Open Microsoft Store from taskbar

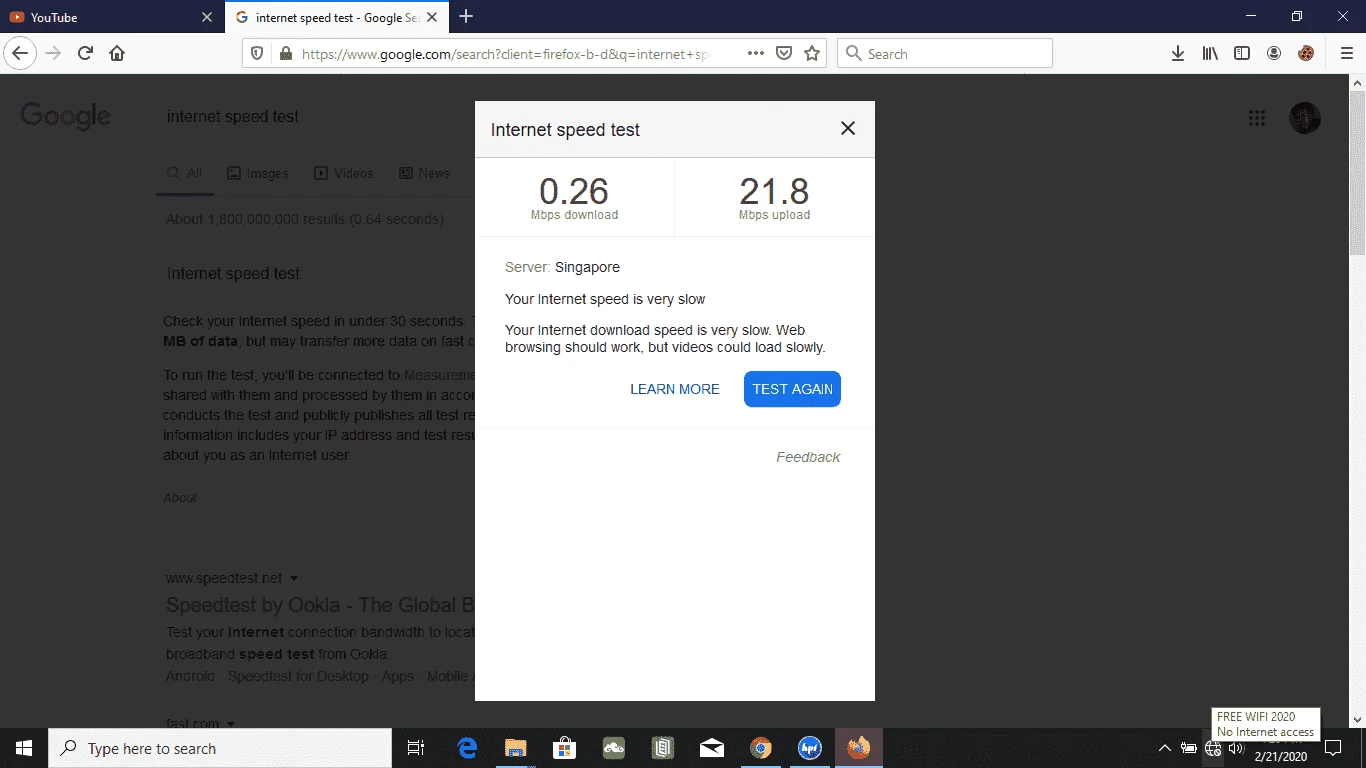pyautogui.click(x=564, y=748)
